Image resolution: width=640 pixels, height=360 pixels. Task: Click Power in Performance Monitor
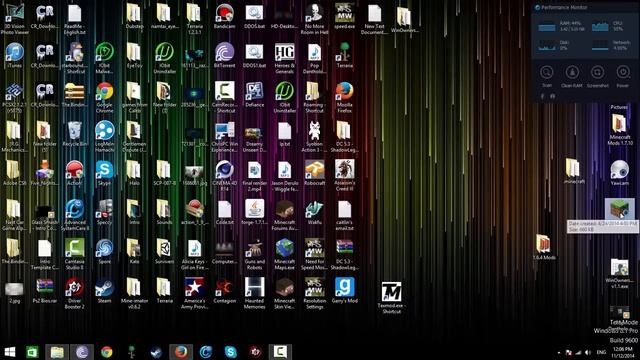tap(623, 76)
